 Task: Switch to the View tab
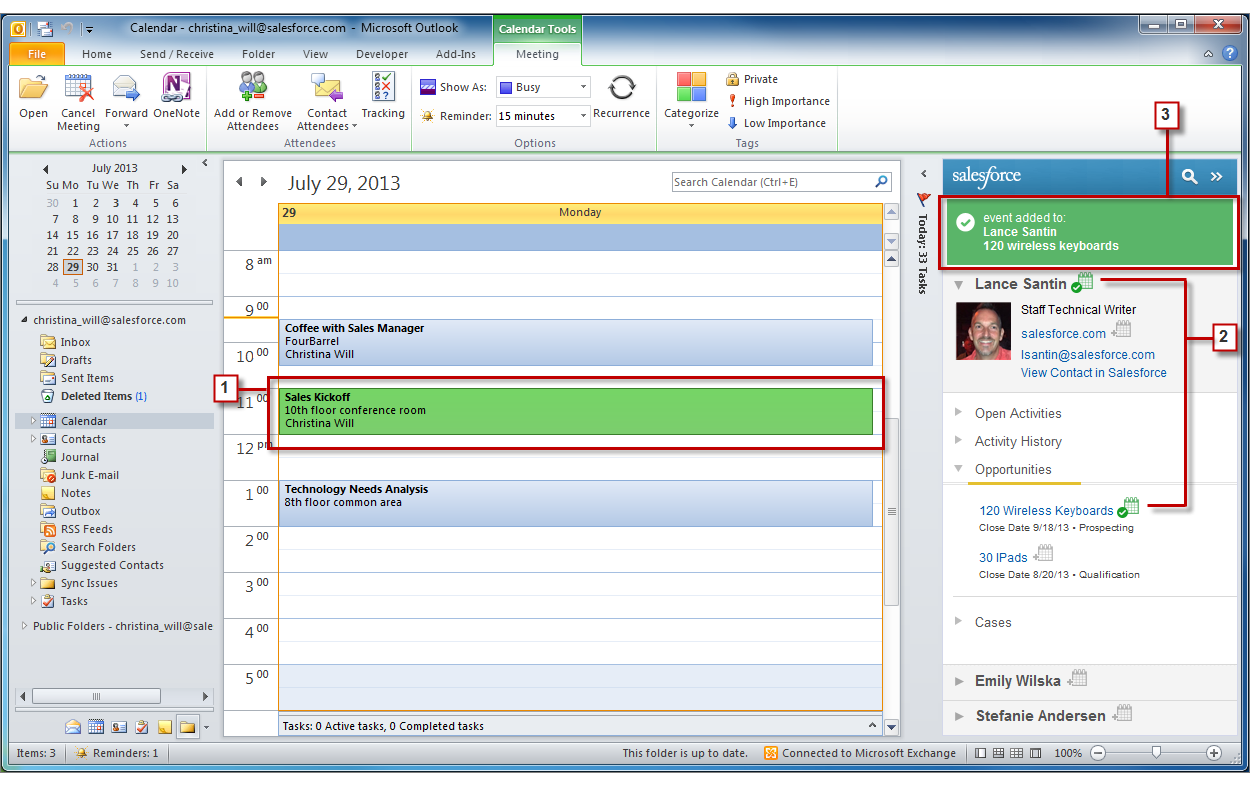[316, 54]
